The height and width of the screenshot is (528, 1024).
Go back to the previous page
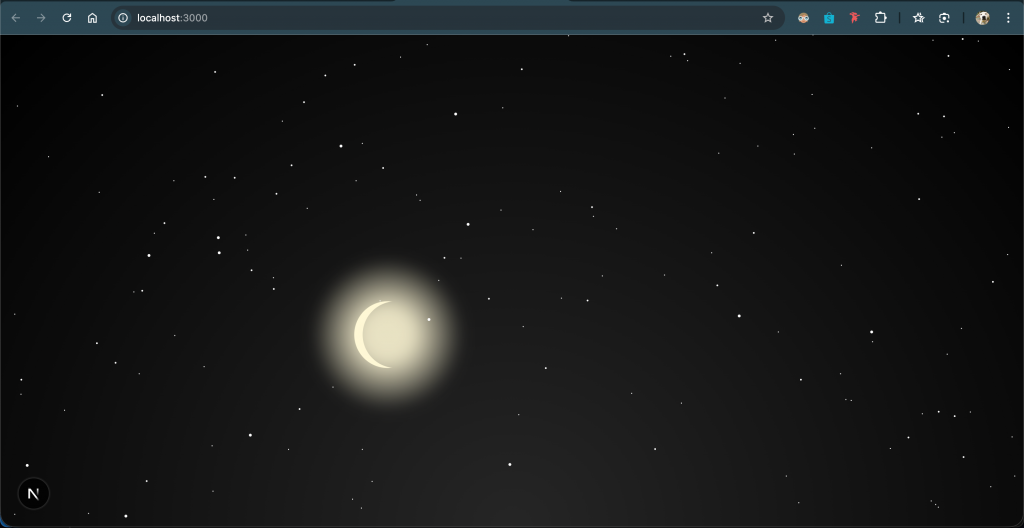16,18
